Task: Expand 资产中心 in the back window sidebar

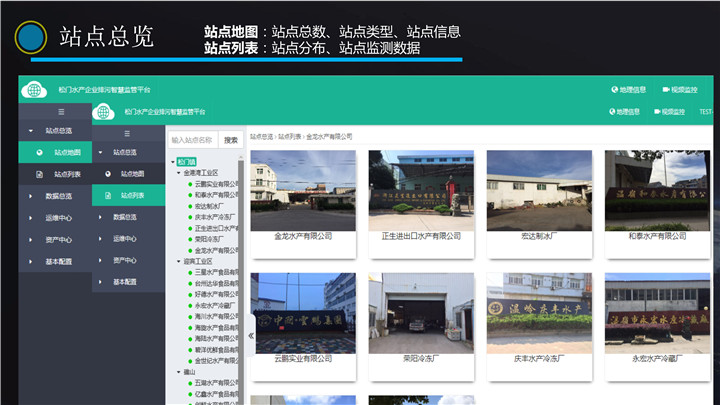Action: [55, 240]
